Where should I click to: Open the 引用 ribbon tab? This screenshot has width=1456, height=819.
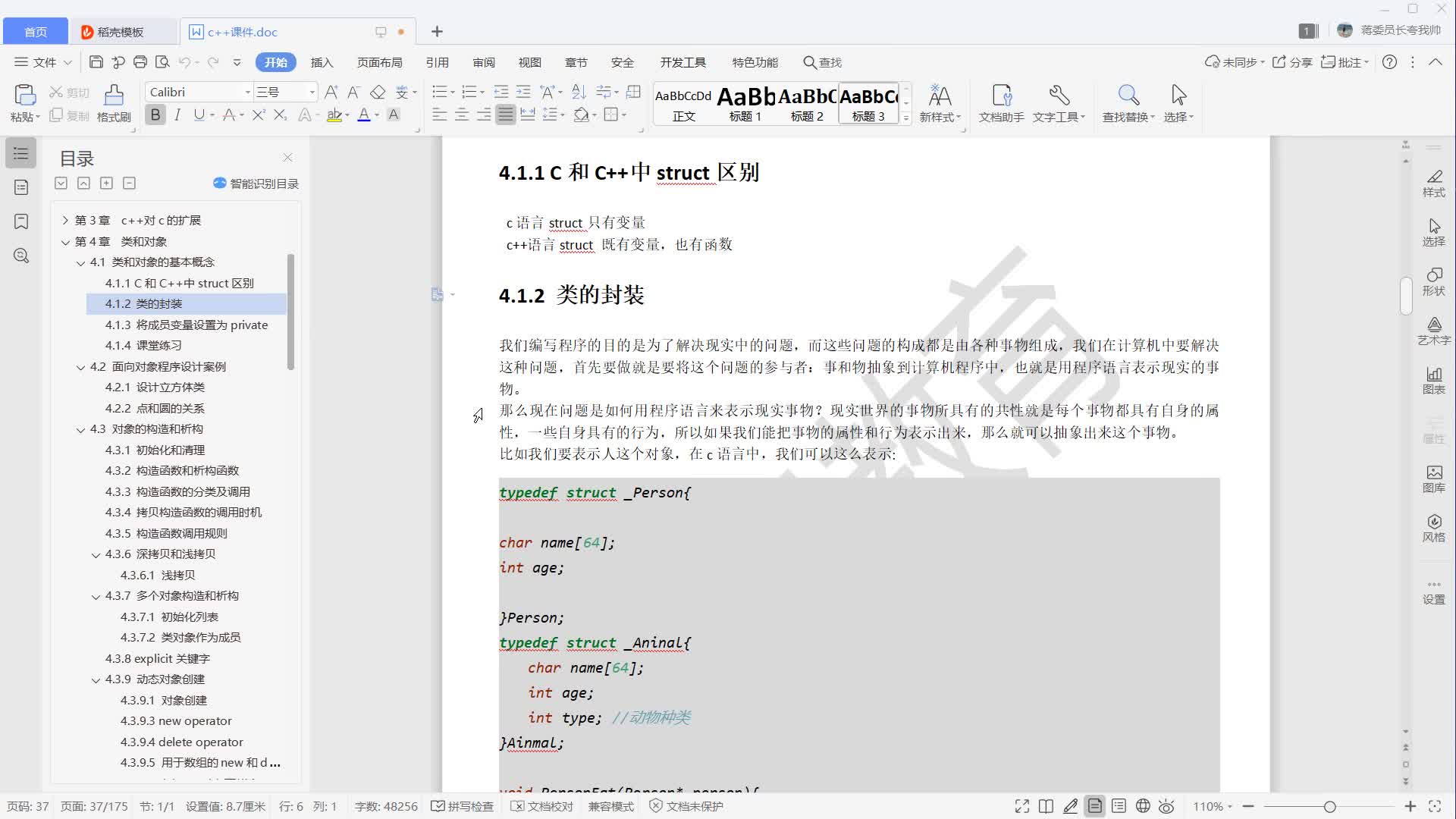coord(437,62)
